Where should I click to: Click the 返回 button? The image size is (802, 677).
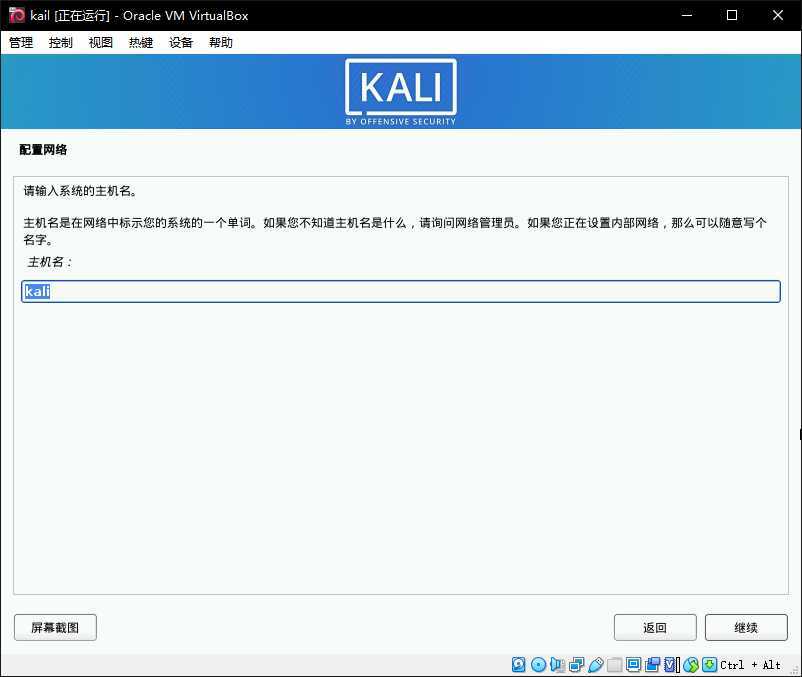coord(655,627)
